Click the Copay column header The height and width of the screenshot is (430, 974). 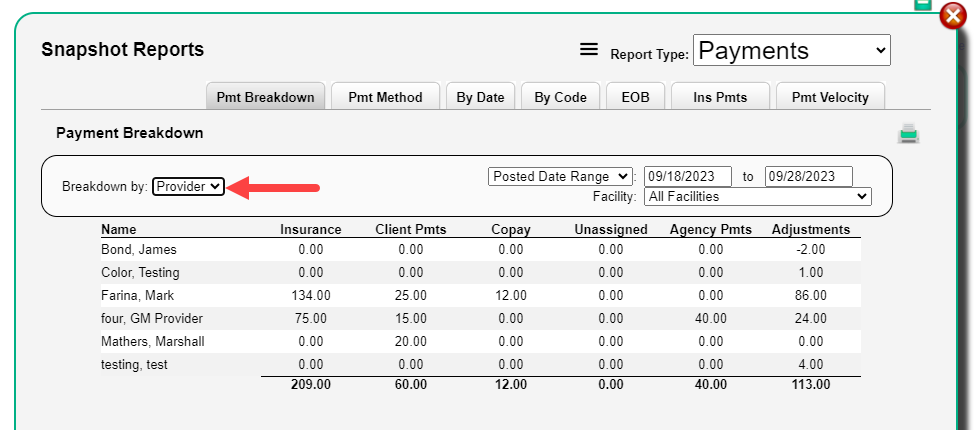(x=511, y=229)
